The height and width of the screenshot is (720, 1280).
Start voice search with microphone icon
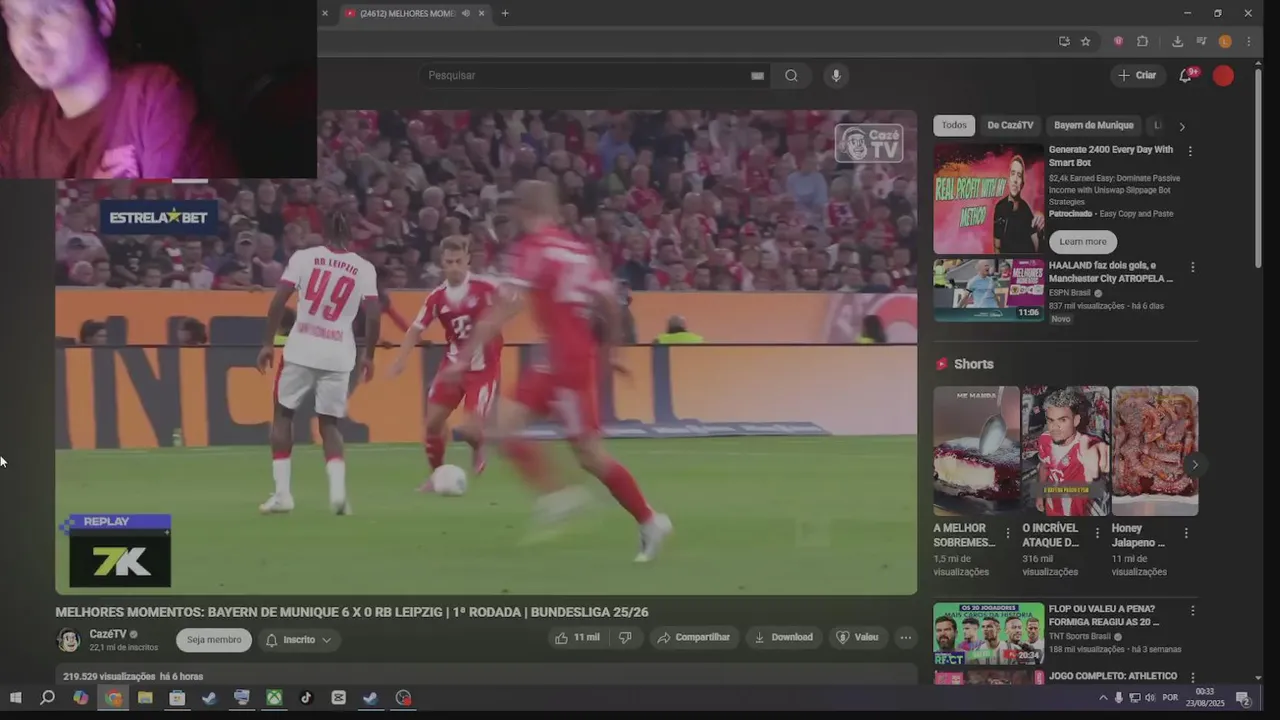tap(836, 76)
